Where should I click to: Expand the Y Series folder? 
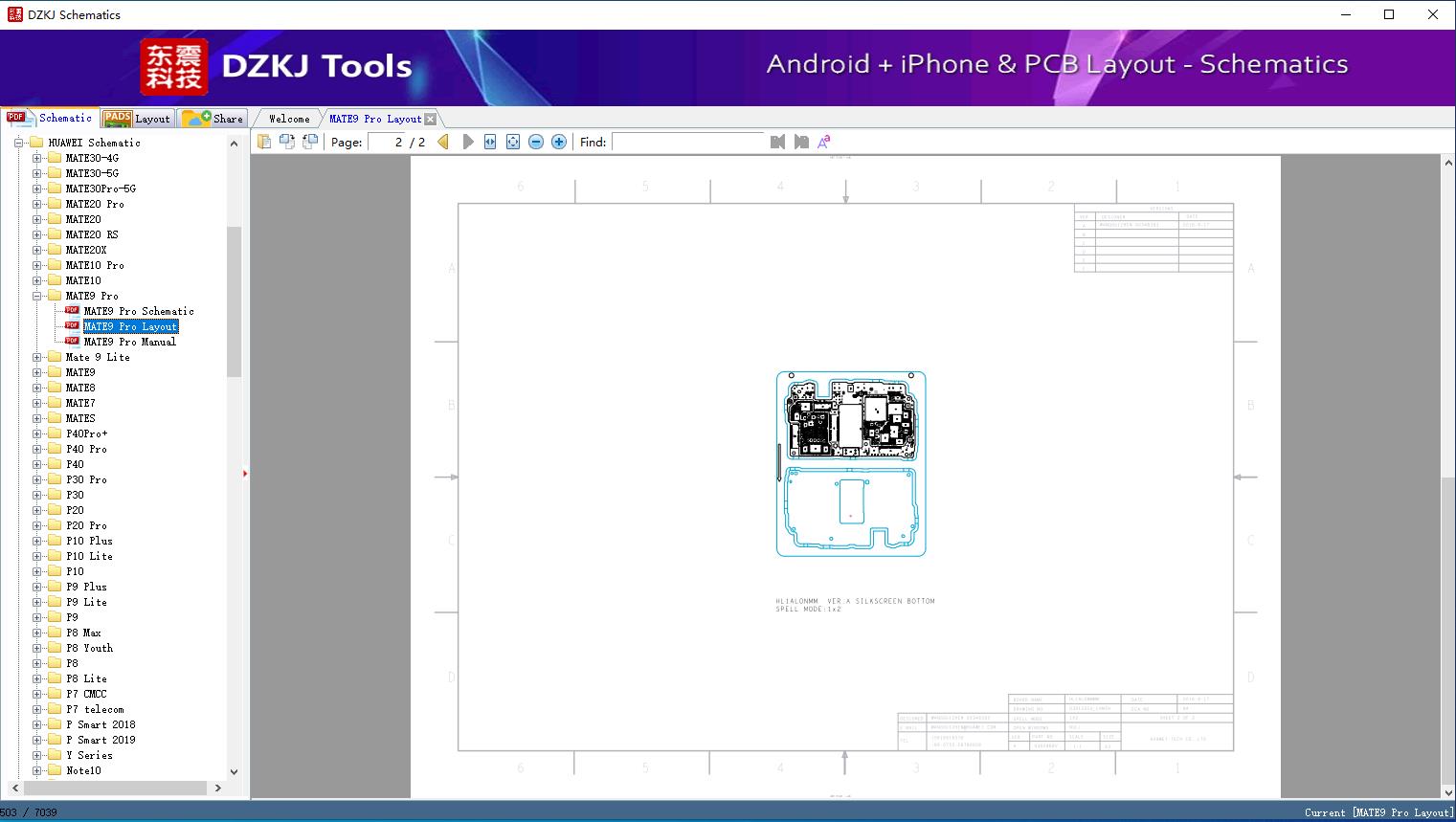tap(36, 755)
